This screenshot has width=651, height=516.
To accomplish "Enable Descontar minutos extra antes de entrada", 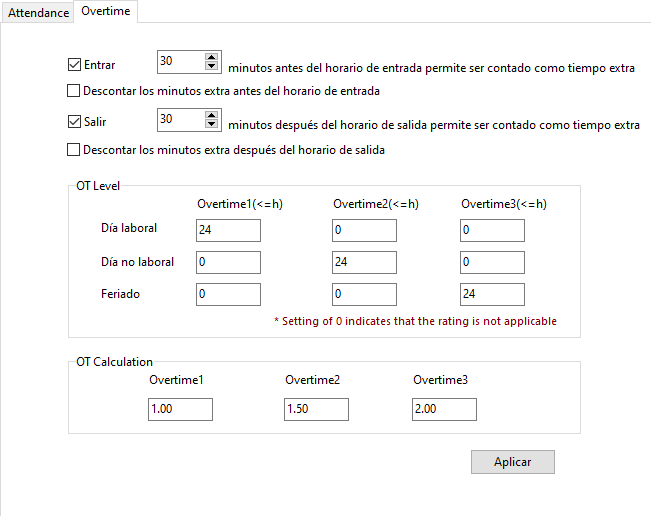I will tap(73, 90).
